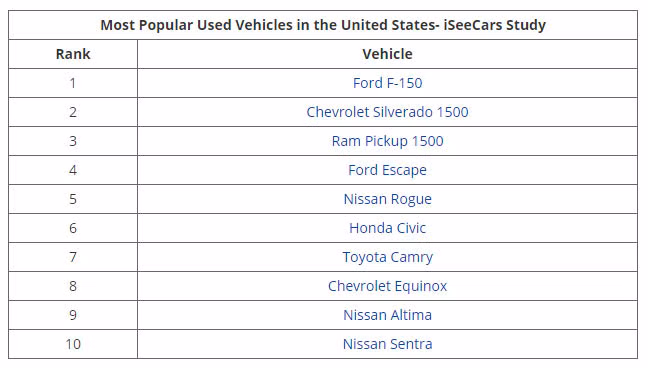Viewport: 648px width, 368px height.
Task: Select the rank 1 cell
Action: pos(73,83)
